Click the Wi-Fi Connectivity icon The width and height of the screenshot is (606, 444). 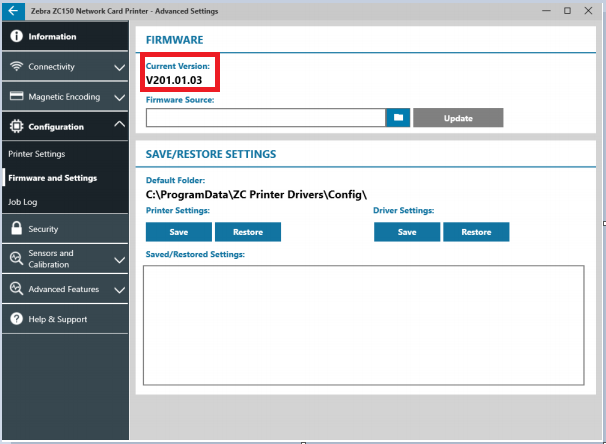(17, 67)
